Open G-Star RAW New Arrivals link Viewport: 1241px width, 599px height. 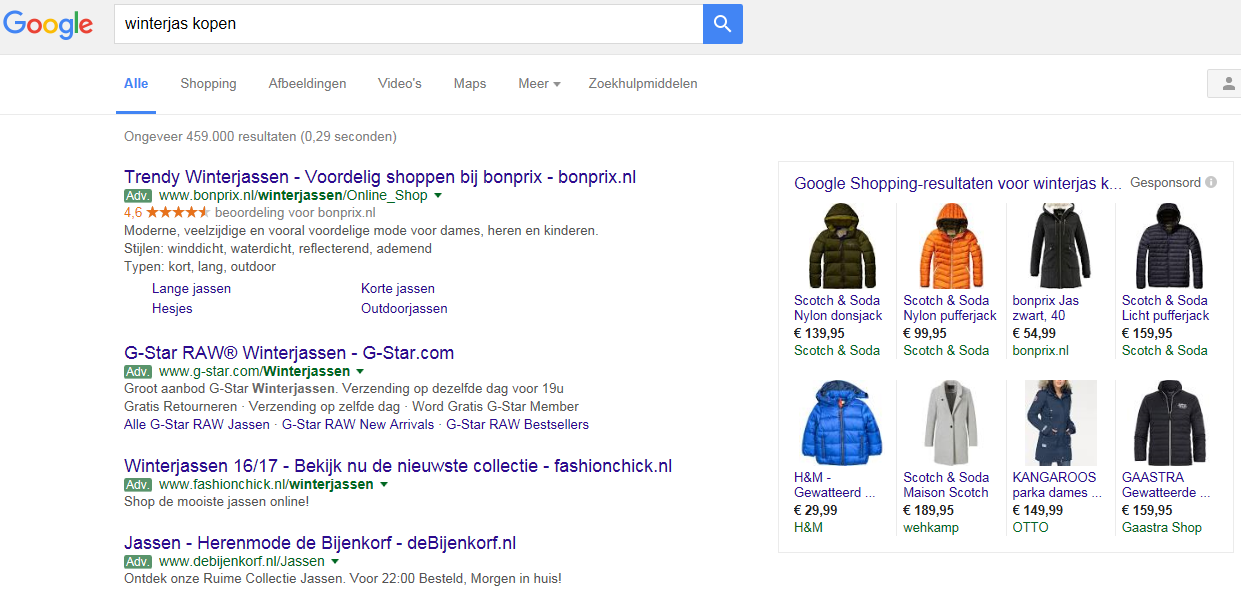pos(358,424)
